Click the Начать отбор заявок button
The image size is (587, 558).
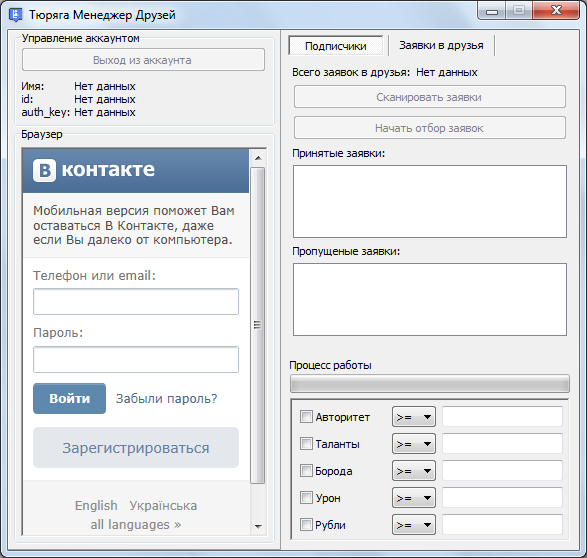429,128
